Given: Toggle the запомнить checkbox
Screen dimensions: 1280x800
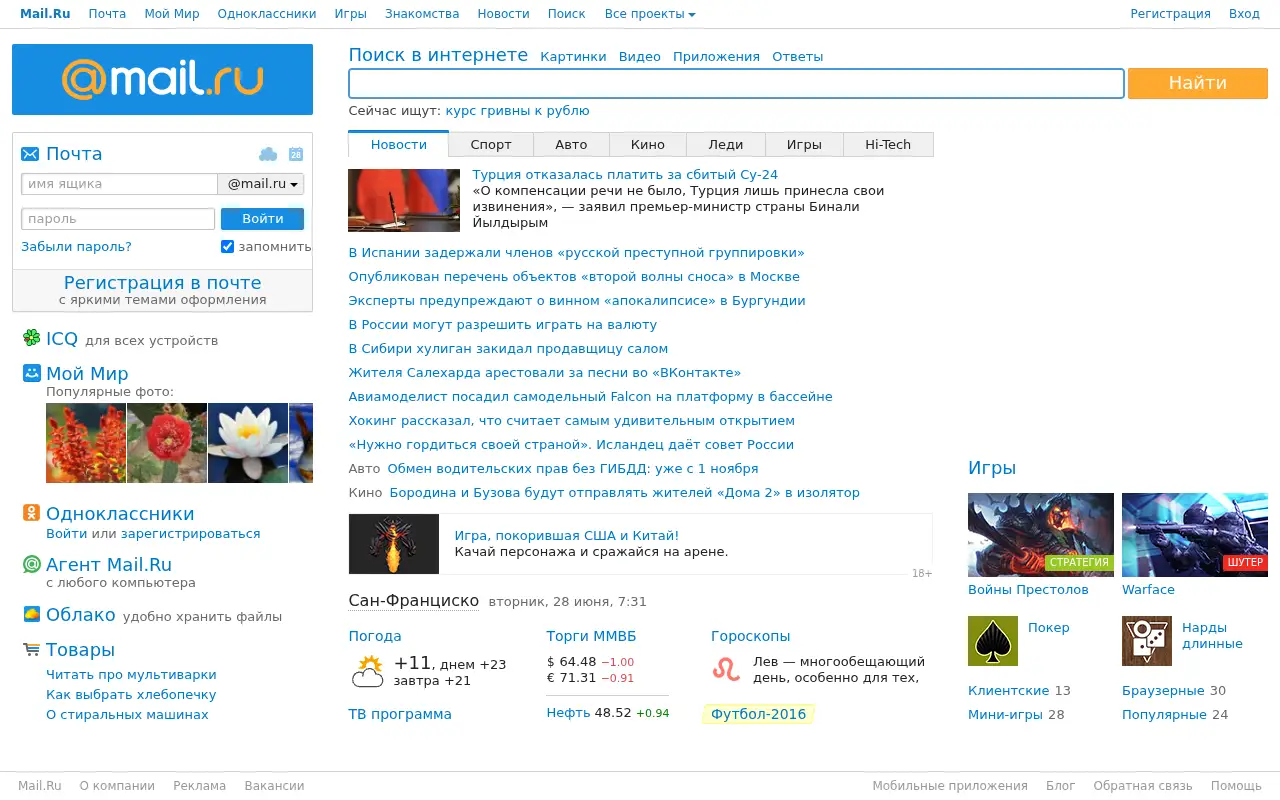Looking at the screenshot, I should point(227,246).
